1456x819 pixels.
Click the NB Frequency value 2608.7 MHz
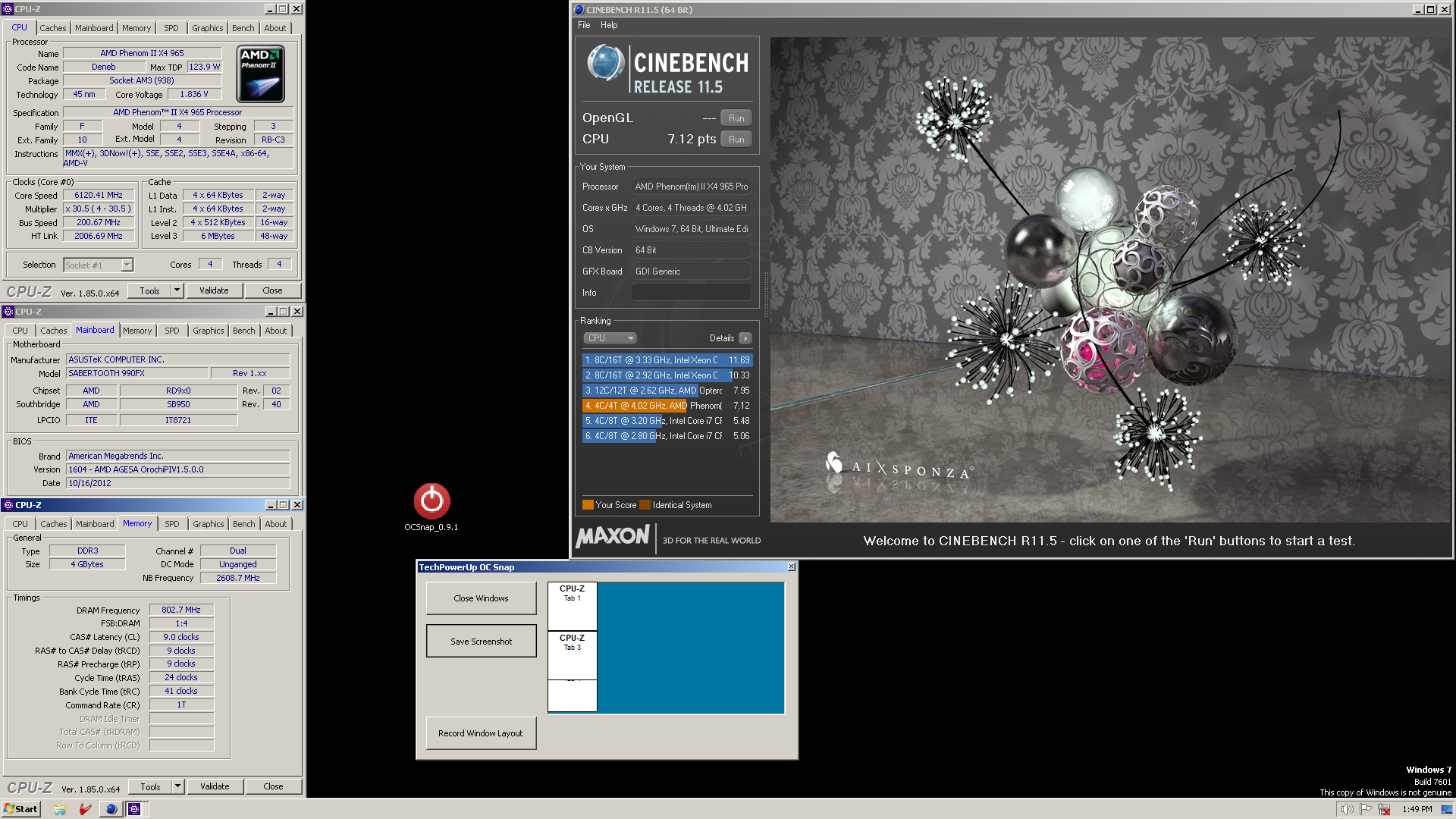238,578
